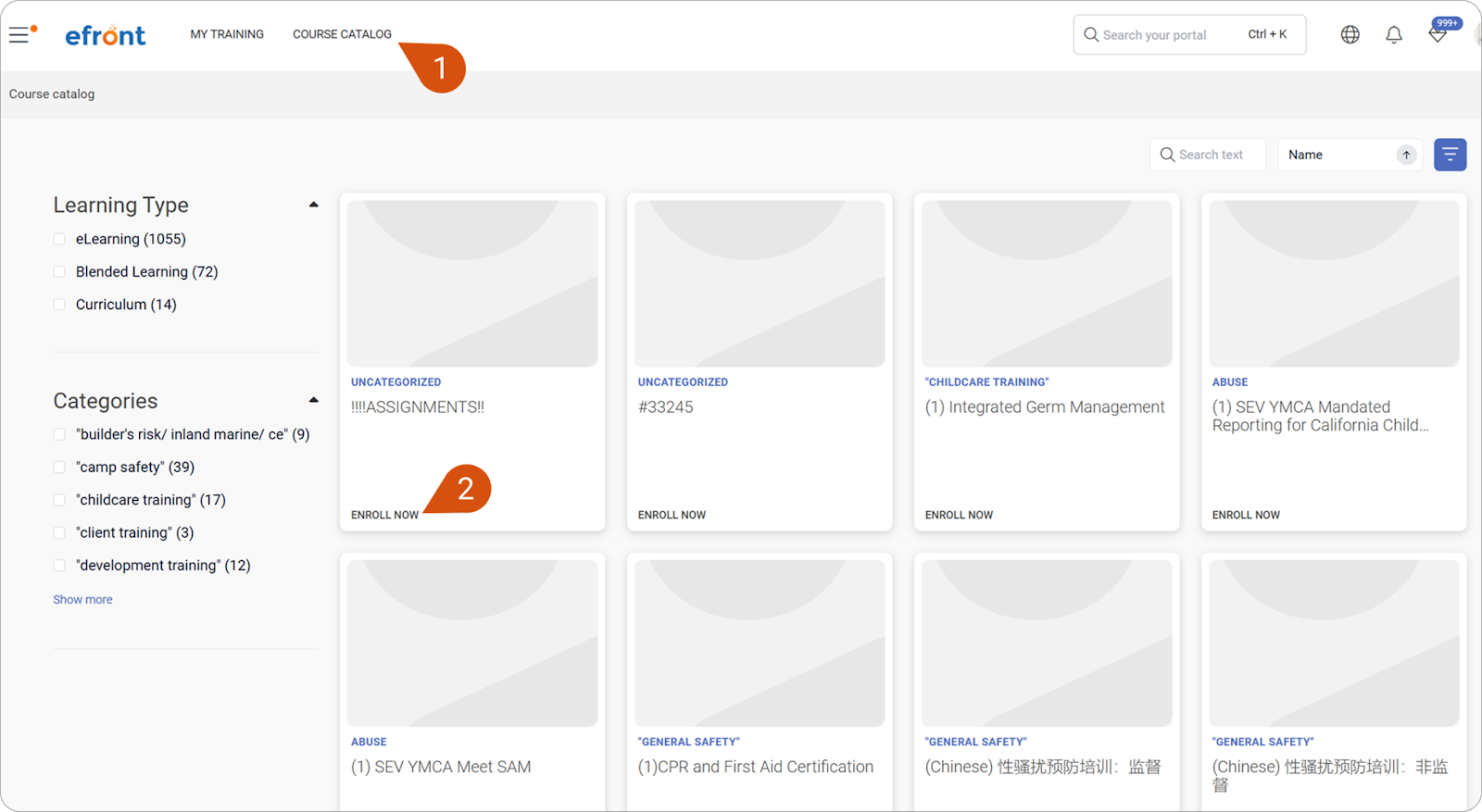Screen dimensions: 1482x812
Task: Click Show more under Categories
Action: pyautogui.click(x=82, y=600)
